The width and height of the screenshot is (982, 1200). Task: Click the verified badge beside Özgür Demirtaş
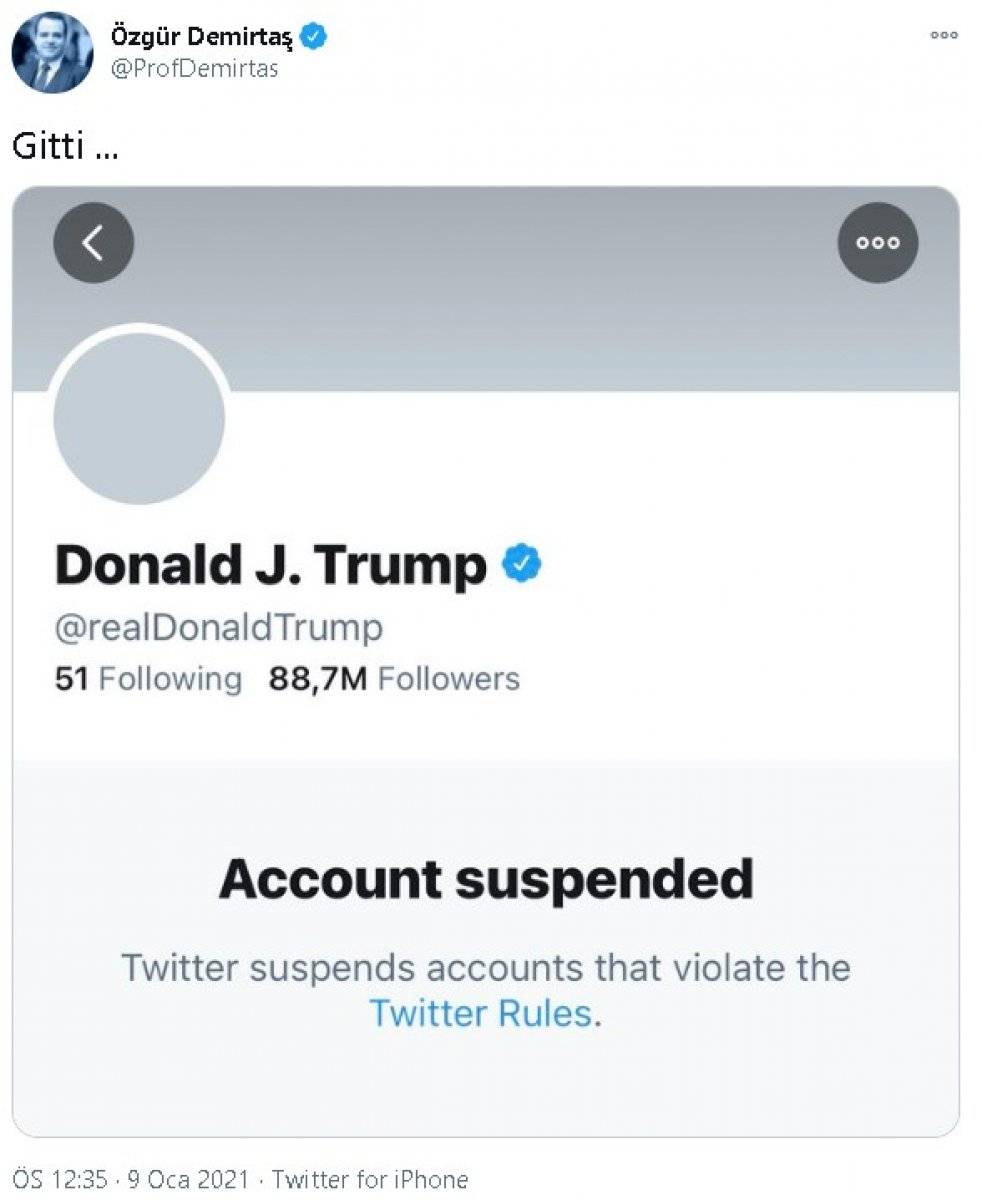pos(313,39)
